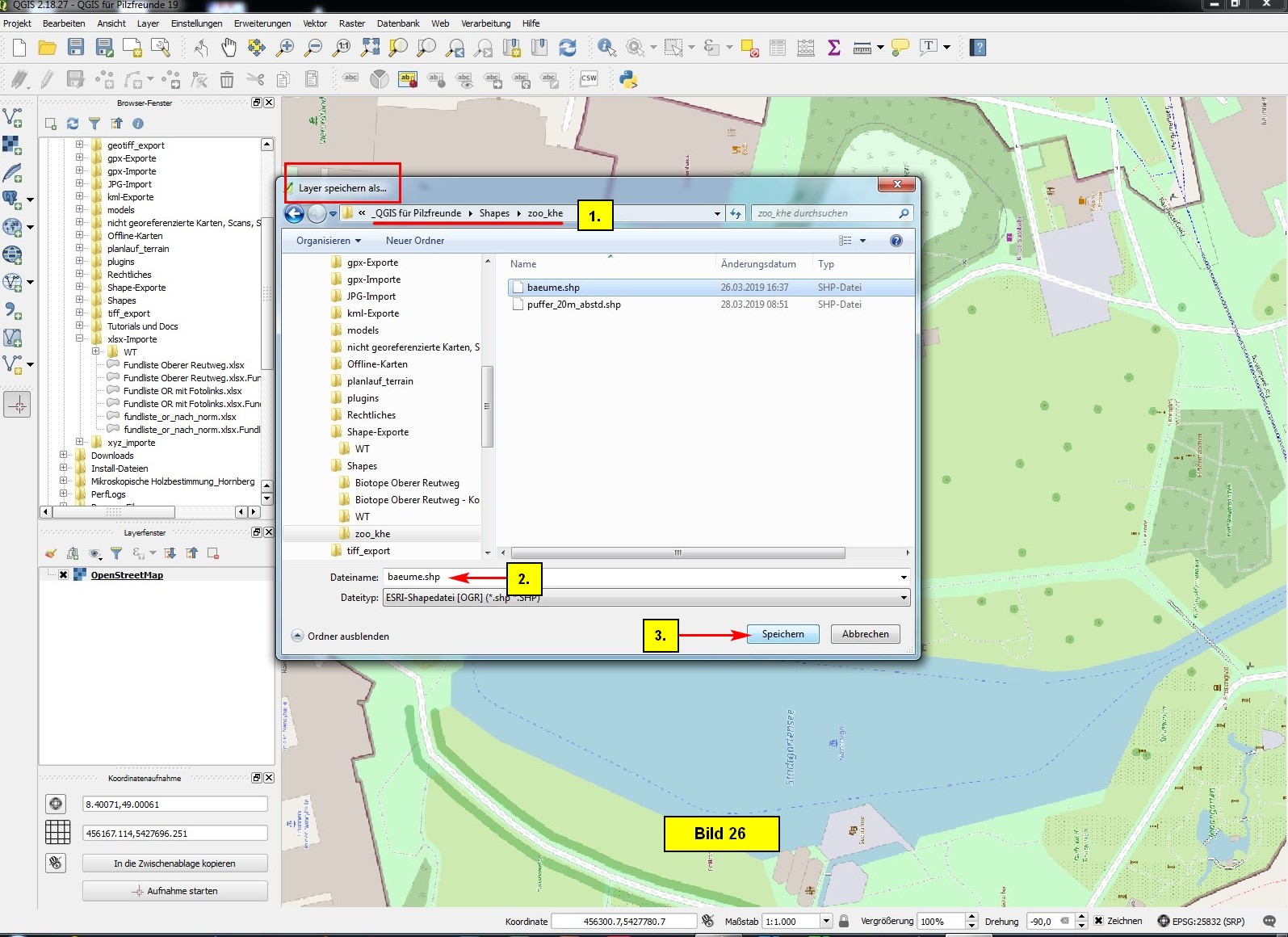Click the Speichern button
This screenshot has width=1288, height=937.
(x=782, y=634)
